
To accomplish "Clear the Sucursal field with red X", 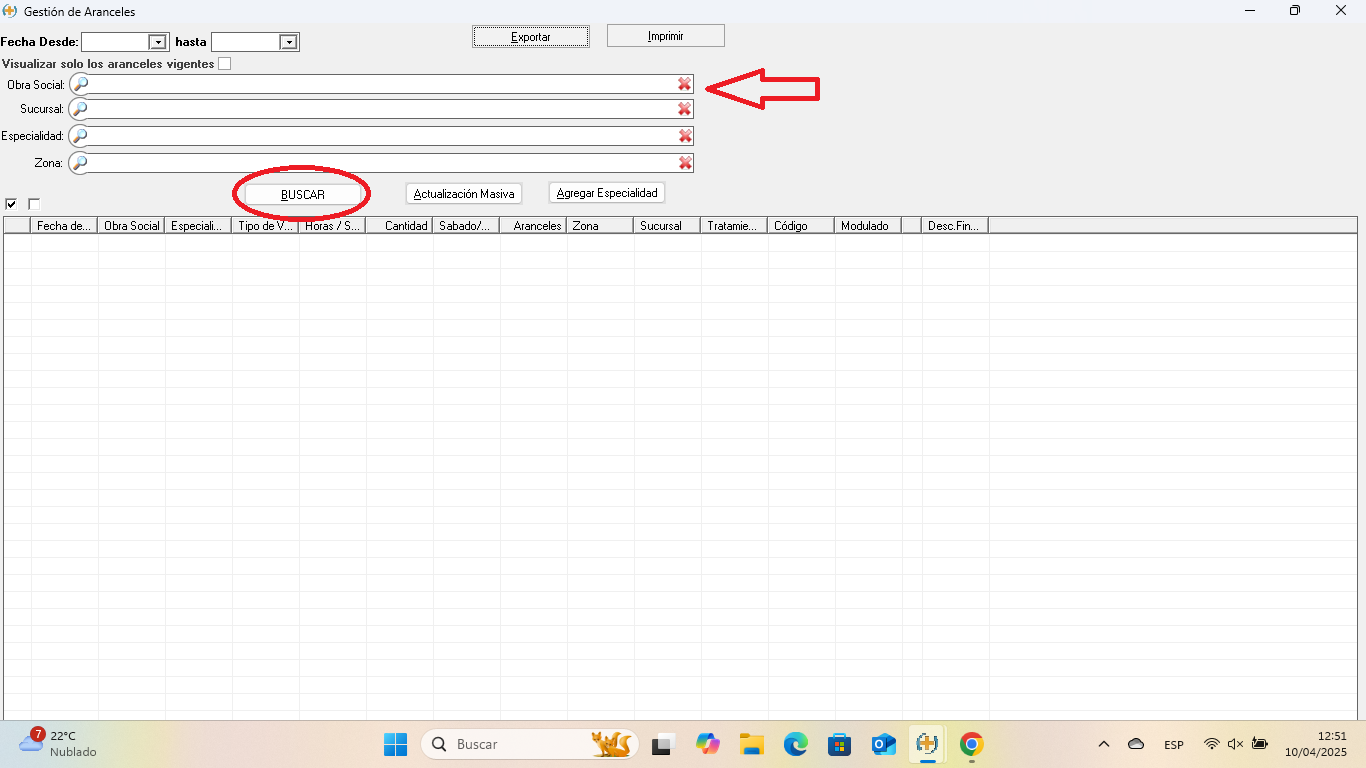I will pyautogui.click(x=684, y=109).
